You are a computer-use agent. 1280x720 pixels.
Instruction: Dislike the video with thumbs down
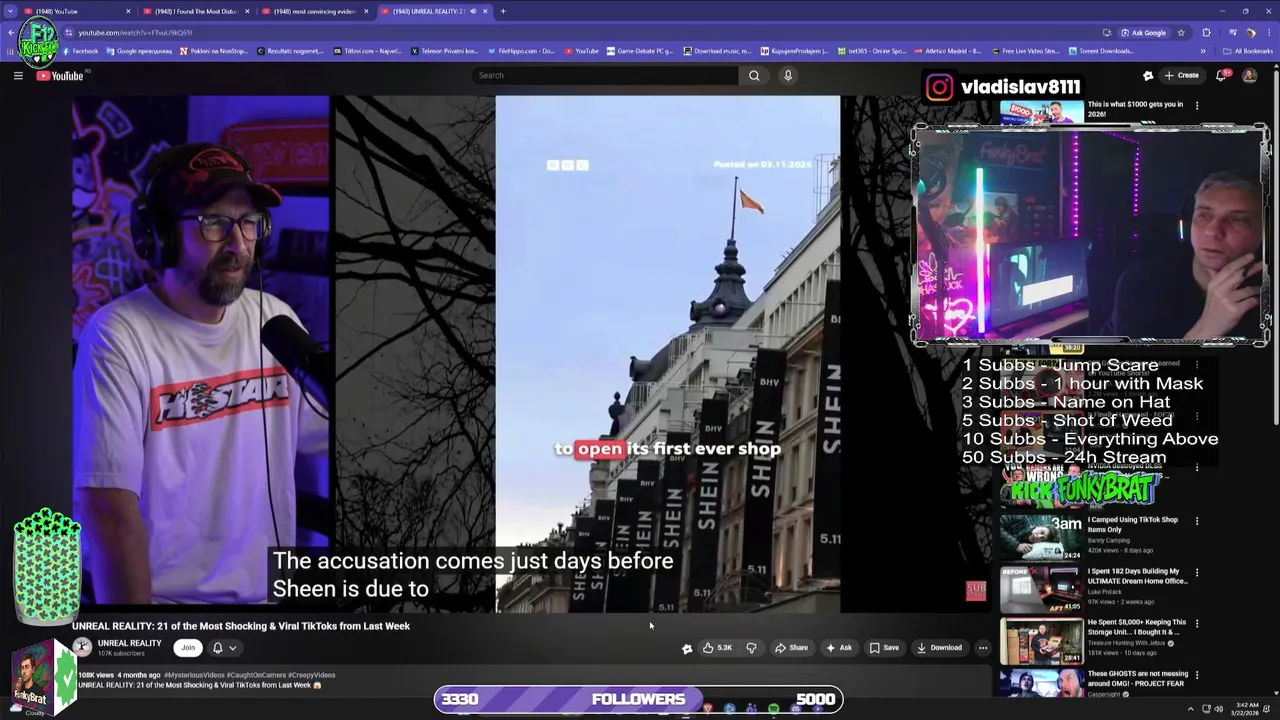coord(751,648)
